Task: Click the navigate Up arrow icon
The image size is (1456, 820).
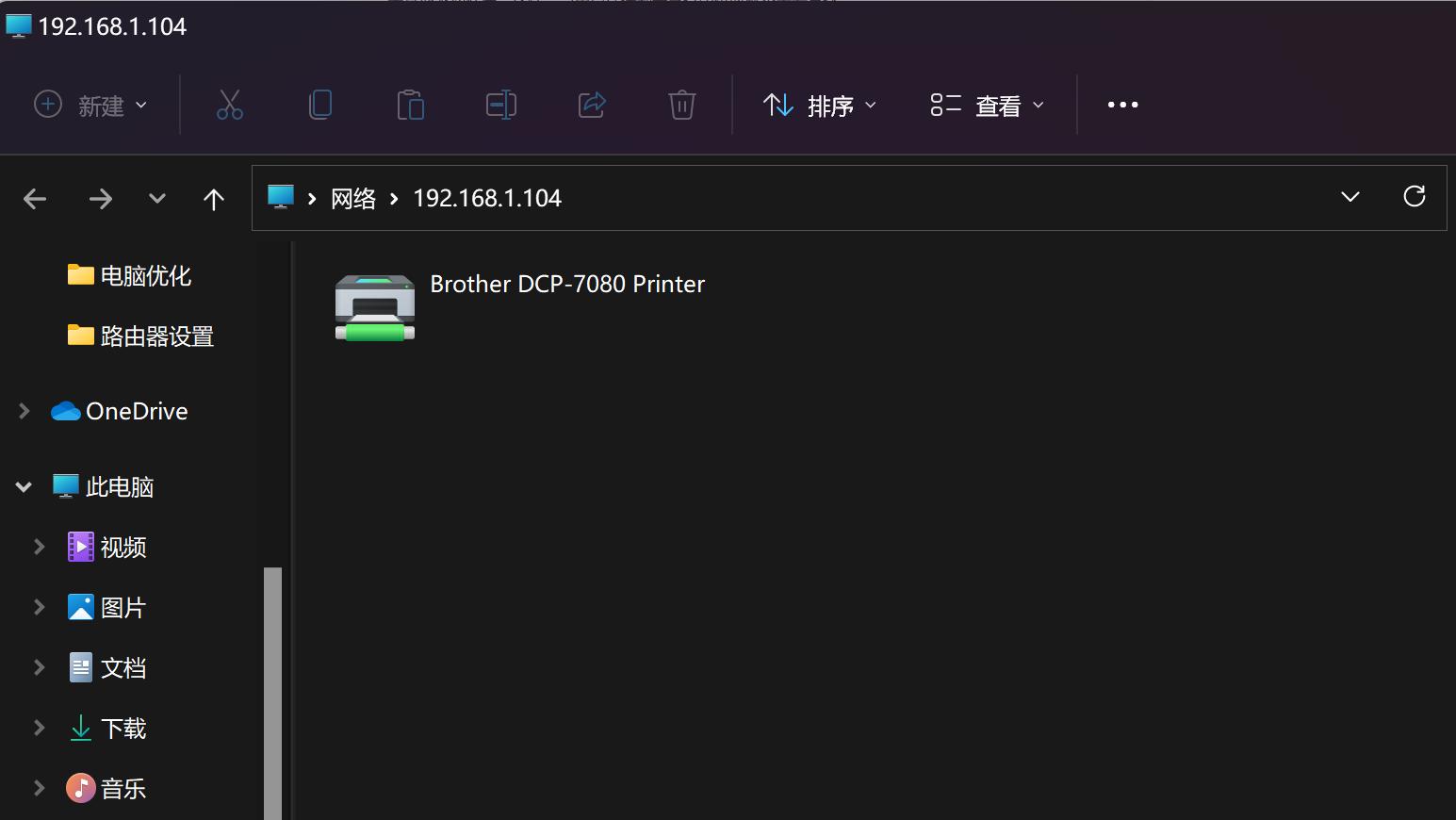Action: (x=214, y=198)
